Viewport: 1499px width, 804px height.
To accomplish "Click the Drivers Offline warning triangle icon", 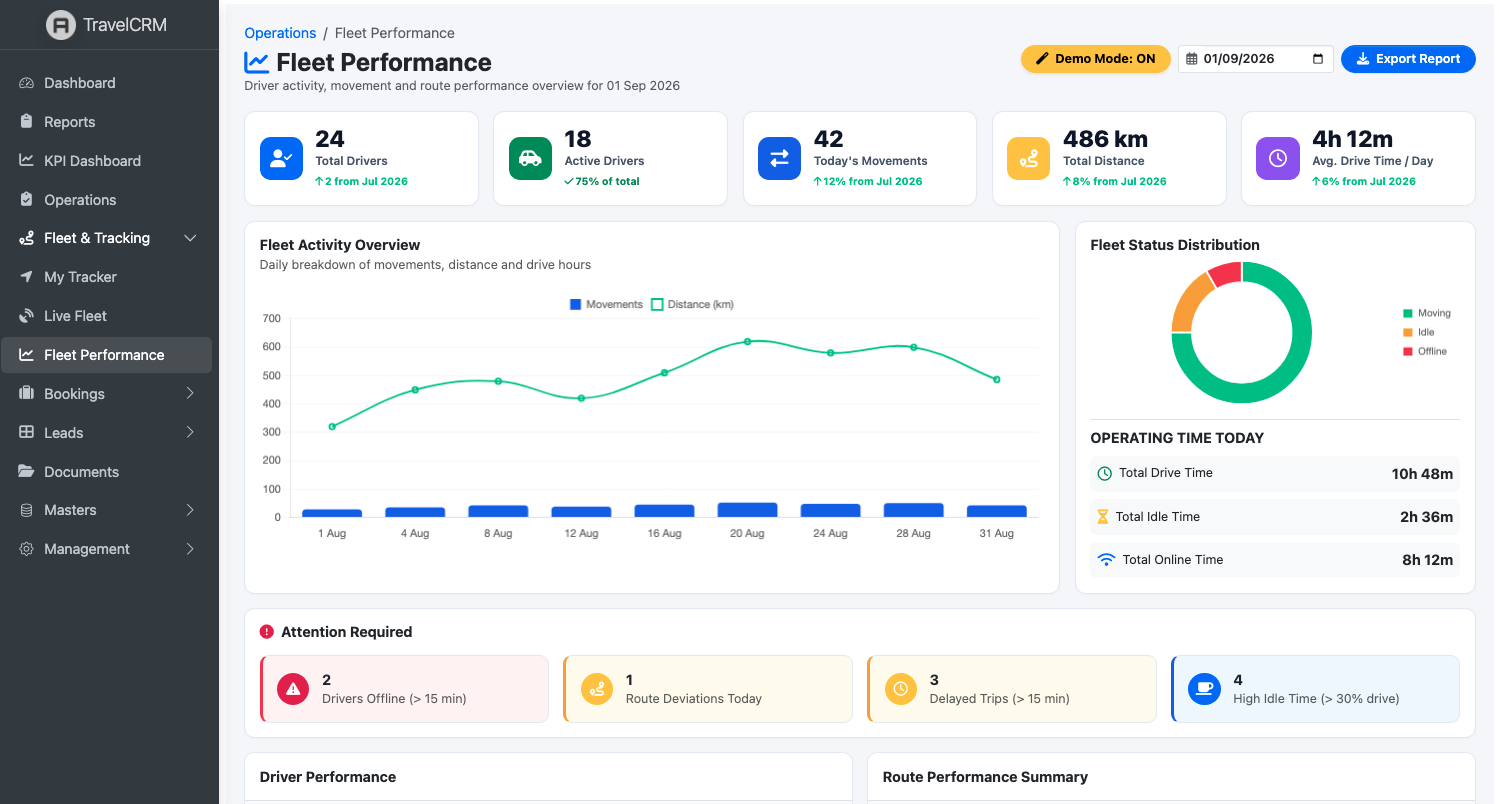I will pos(293,688).
